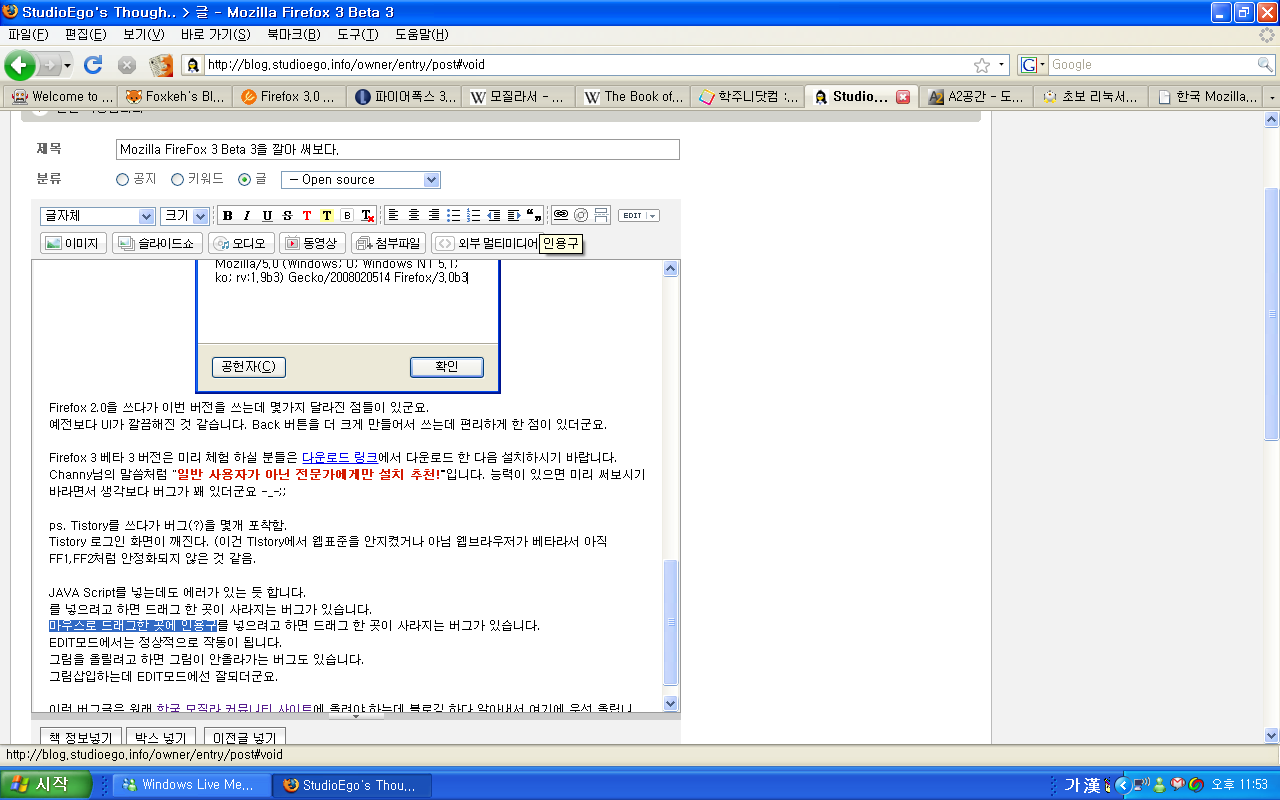The width and height of the screenshot is (1280, 800).
Task: Open the yellow text highlight tool
Action: [x=327, y=216]
